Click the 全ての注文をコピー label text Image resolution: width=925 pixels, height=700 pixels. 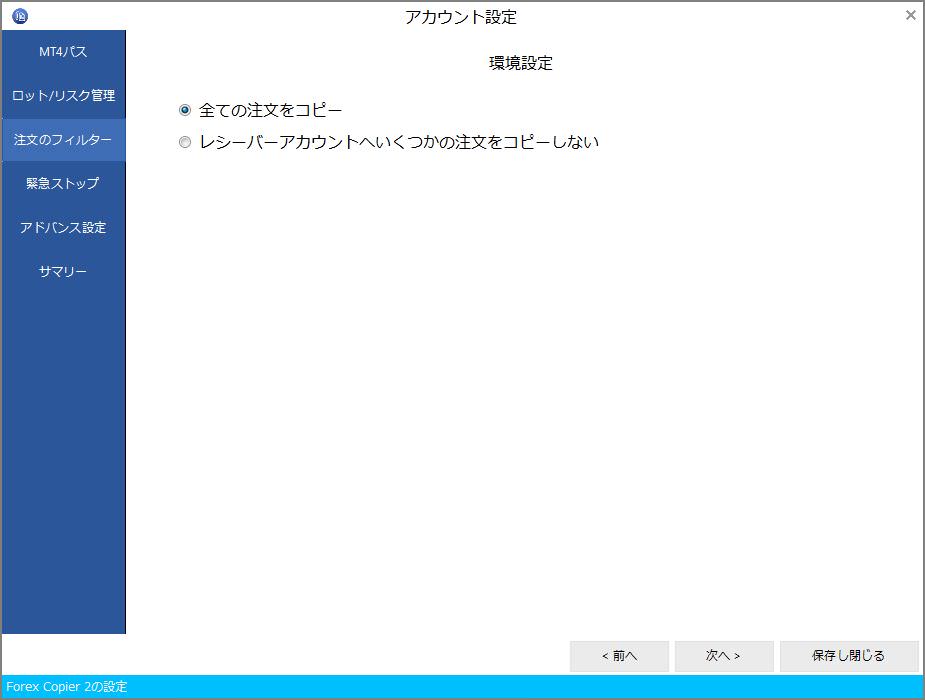tap(270, 109)
